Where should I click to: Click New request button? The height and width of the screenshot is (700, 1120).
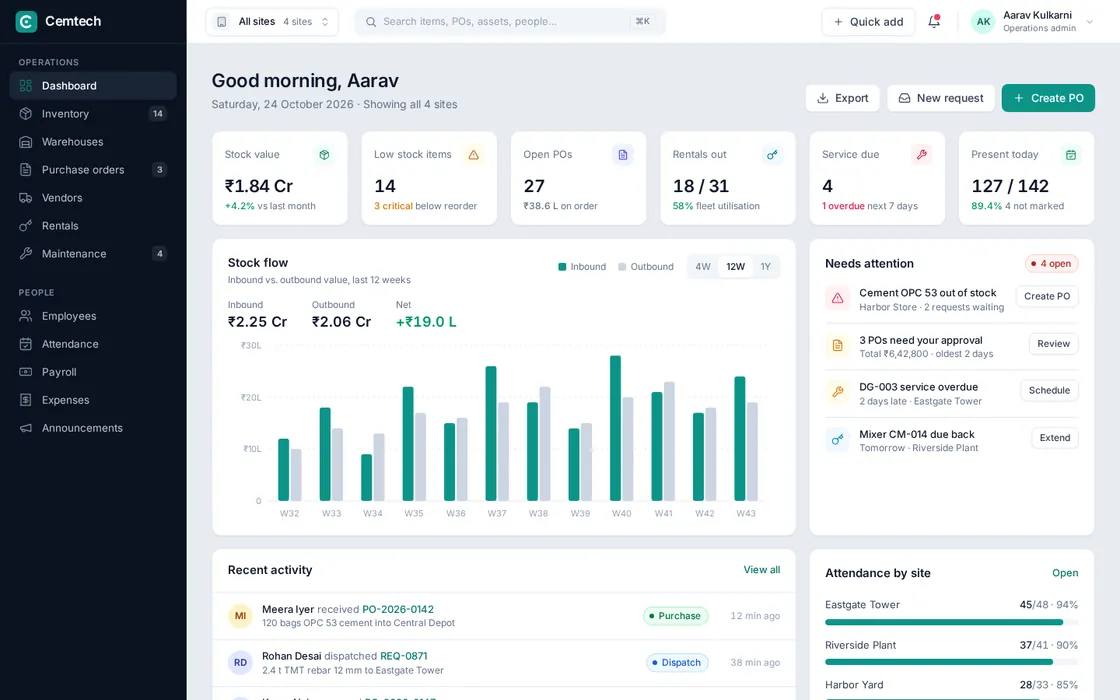pyautogui.click(x=941, y=98)
